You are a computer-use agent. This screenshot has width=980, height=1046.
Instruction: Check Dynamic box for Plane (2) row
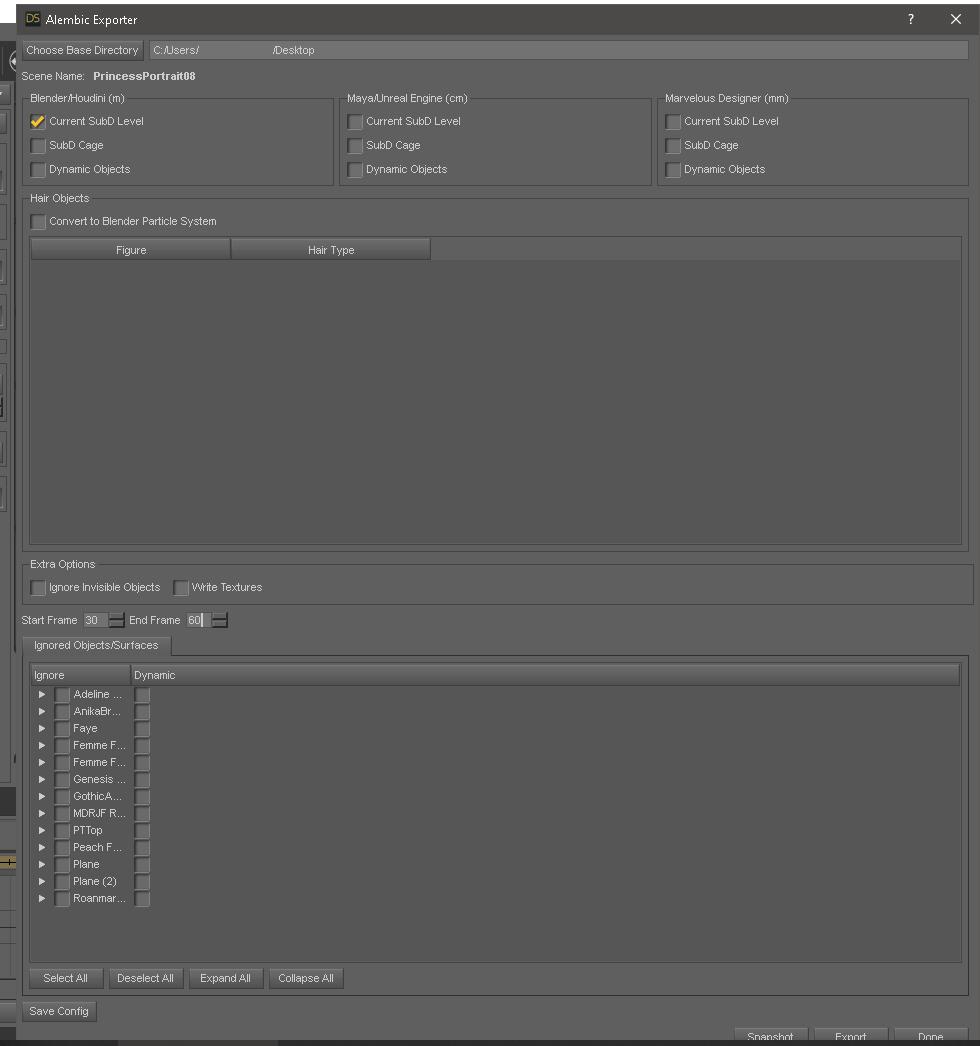tap(142, 882)
